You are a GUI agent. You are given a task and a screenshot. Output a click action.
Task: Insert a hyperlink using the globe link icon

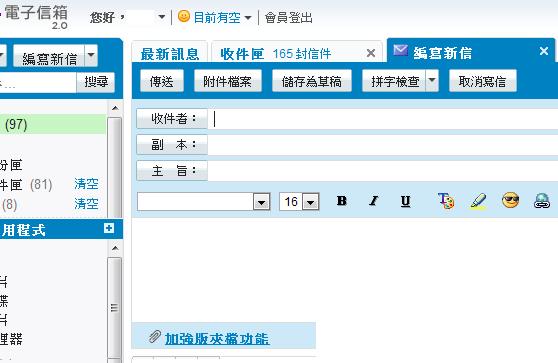coord(542,201)
